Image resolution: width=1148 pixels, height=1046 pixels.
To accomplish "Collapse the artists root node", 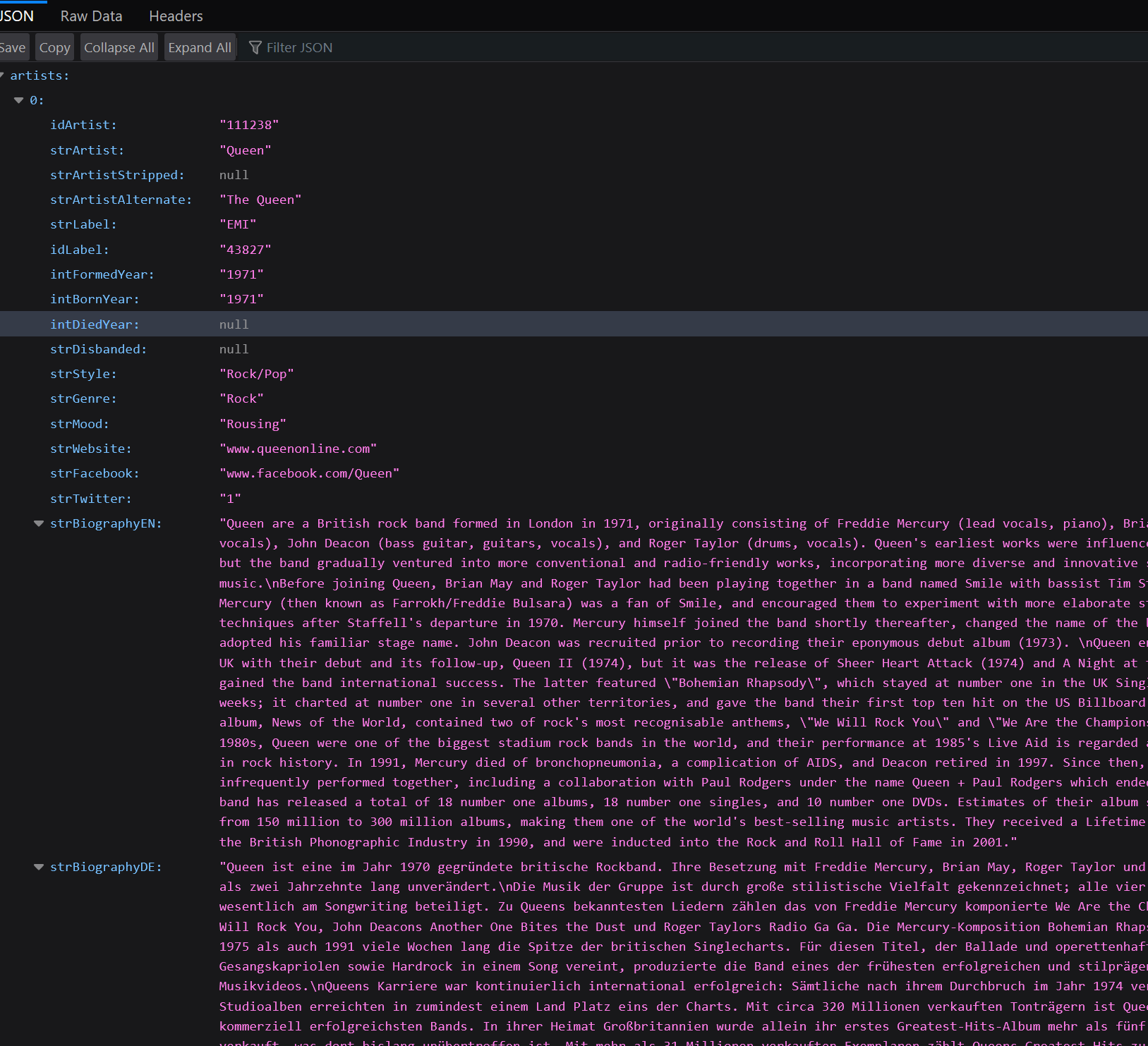I will coord(4,75).
